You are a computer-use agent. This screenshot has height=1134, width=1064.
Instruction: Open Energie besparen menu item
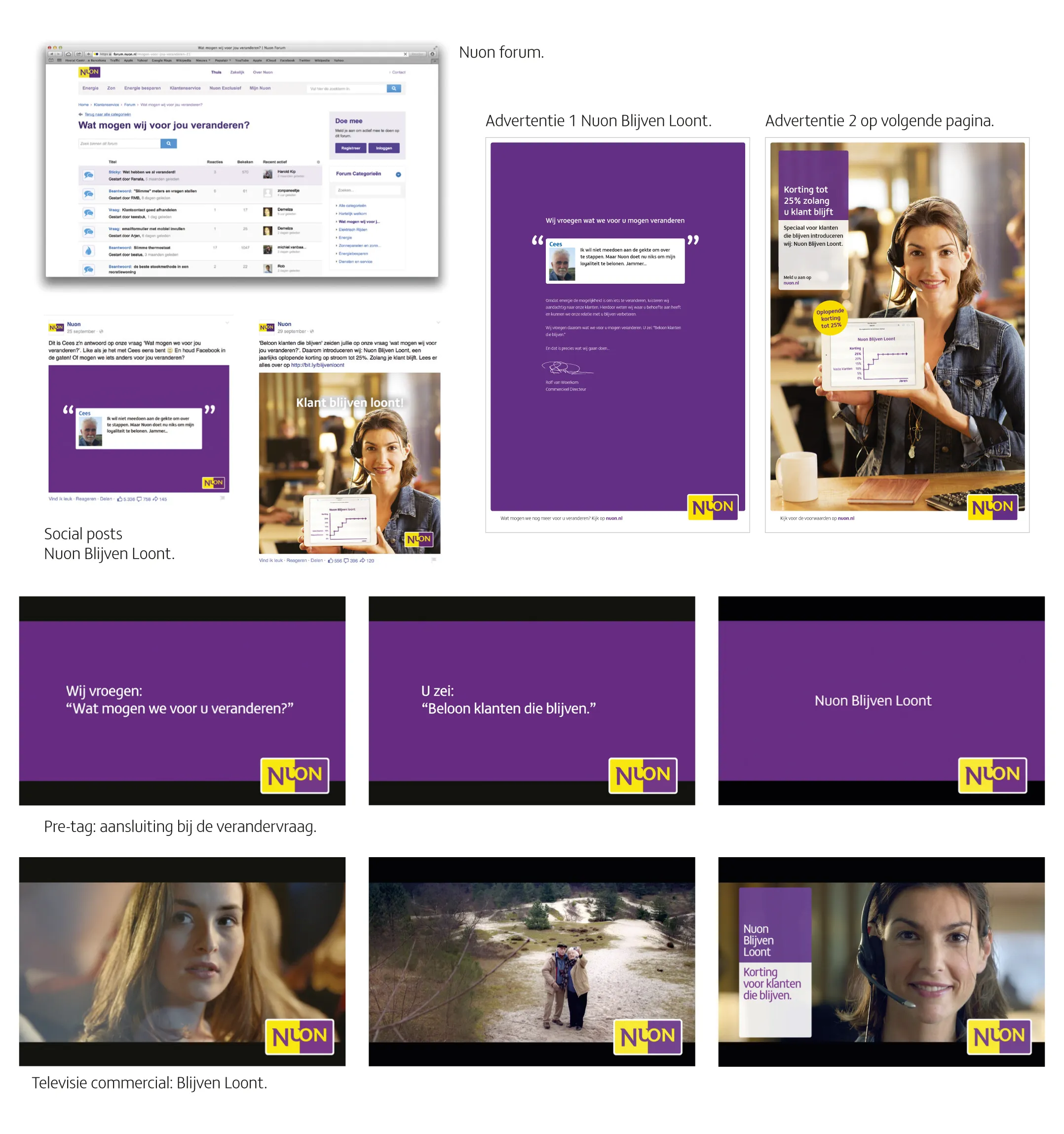143,88
